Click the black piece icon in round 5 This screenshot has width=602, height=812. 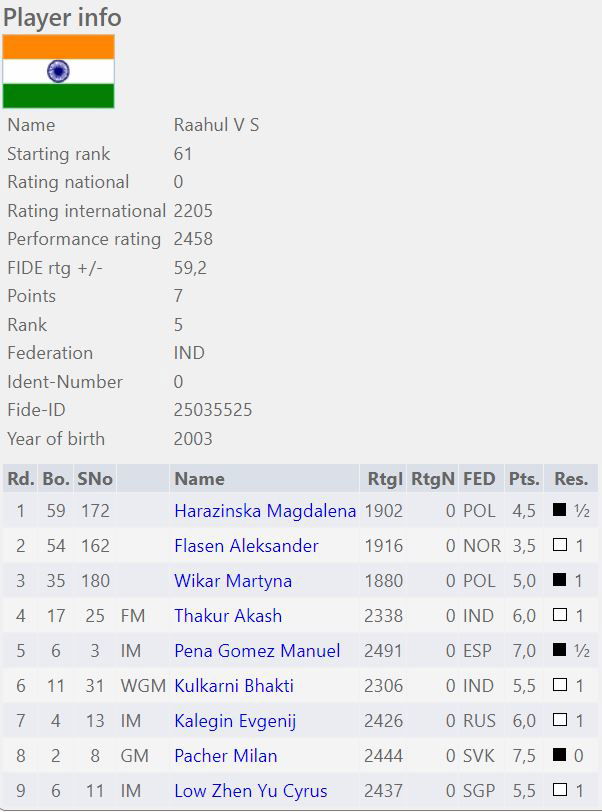tap(560, 651)
